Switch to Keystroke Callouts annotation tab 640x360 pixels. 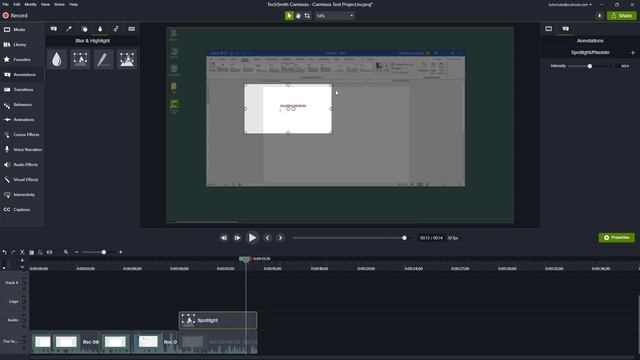(131, 29)
